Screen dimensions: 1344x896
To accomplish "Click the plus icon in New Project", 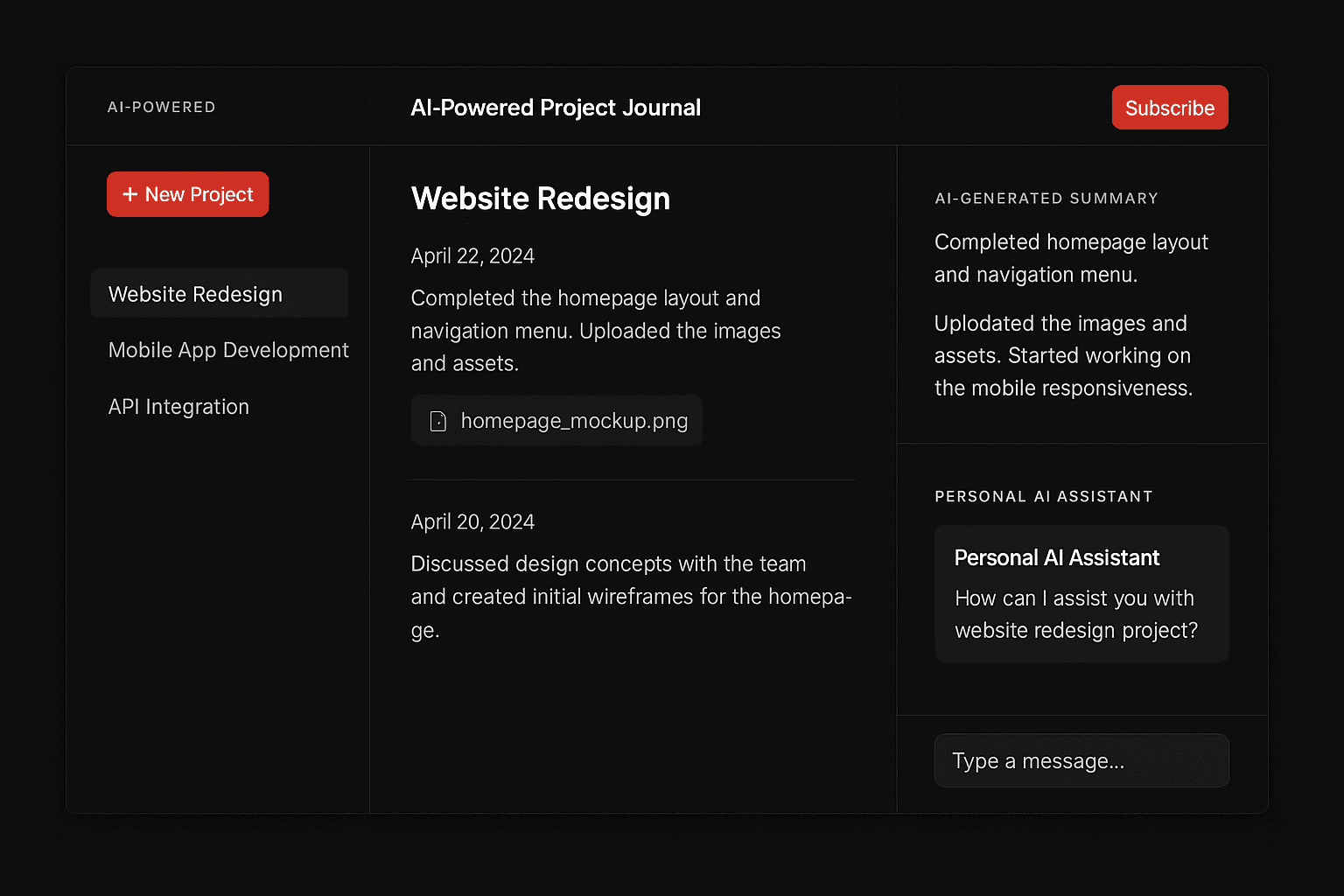I will point(130,194).
